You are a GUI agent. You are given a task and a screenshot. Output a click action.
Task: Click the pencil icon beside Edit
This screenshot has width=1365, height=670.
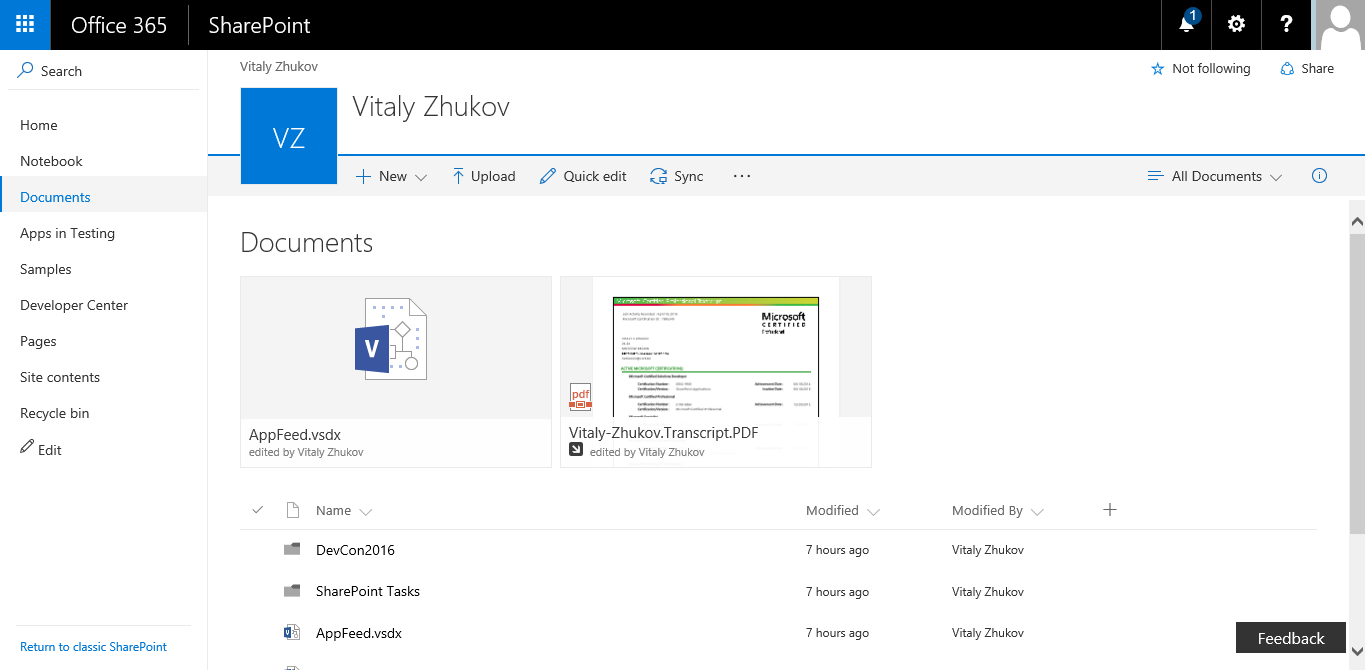coord(27,448)
